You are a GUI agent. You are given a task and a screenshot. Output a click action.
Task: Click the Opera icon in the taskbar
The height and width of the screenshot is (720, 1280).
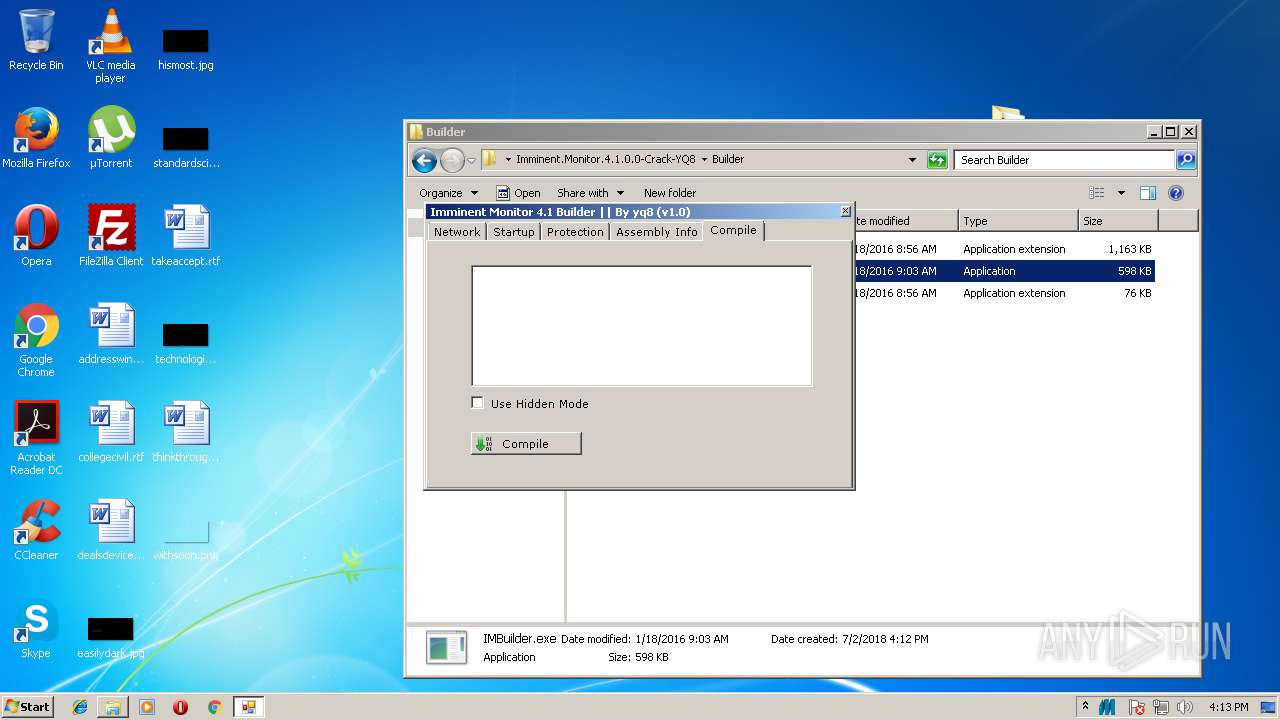coord(180,707)
